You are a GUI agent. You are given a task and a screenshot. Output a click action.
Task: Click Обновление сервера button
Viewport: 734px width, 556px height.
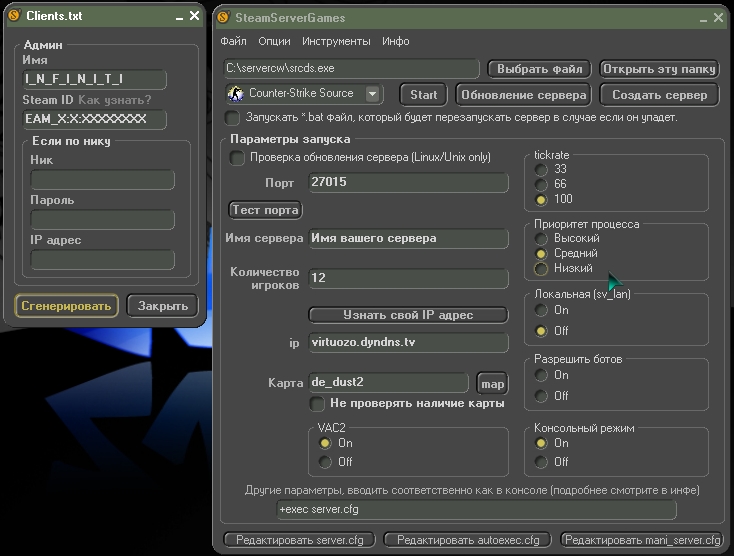(523, 95)
